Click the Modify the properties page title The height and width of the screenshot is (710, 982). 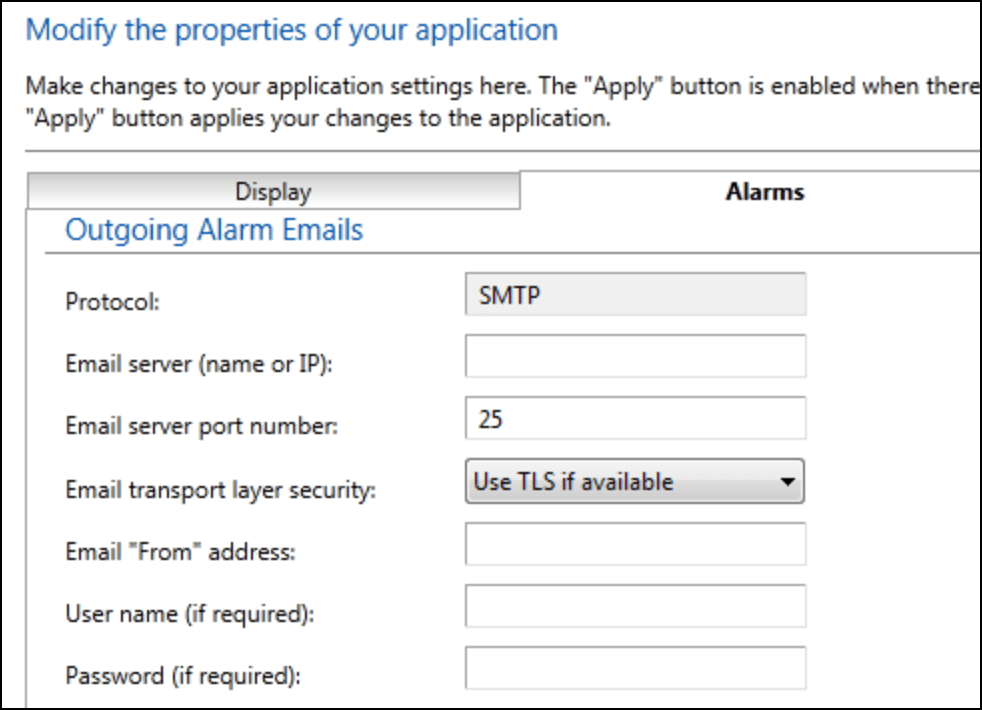point(291,29)
